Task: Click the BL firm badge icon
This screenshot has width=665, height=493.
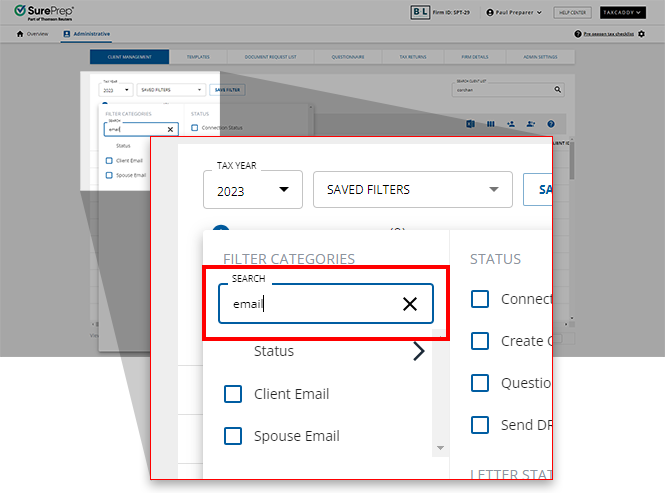Action: 420,12
